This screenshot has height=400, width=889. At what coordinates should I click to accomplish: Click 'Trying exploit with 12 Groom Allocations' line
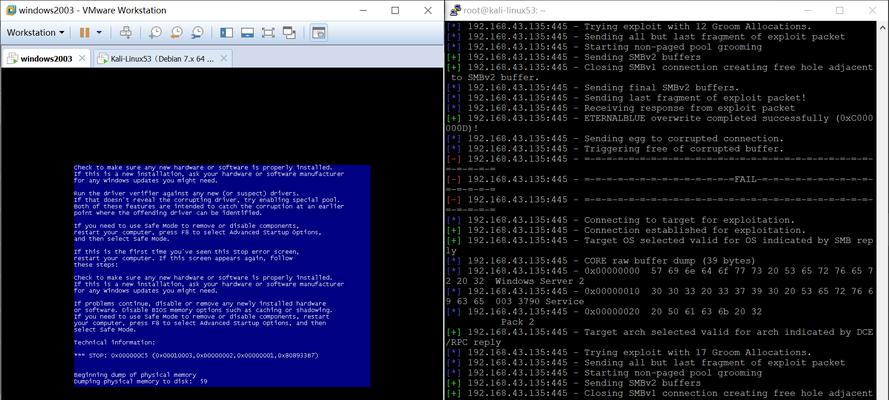click(x=629, y=27)
